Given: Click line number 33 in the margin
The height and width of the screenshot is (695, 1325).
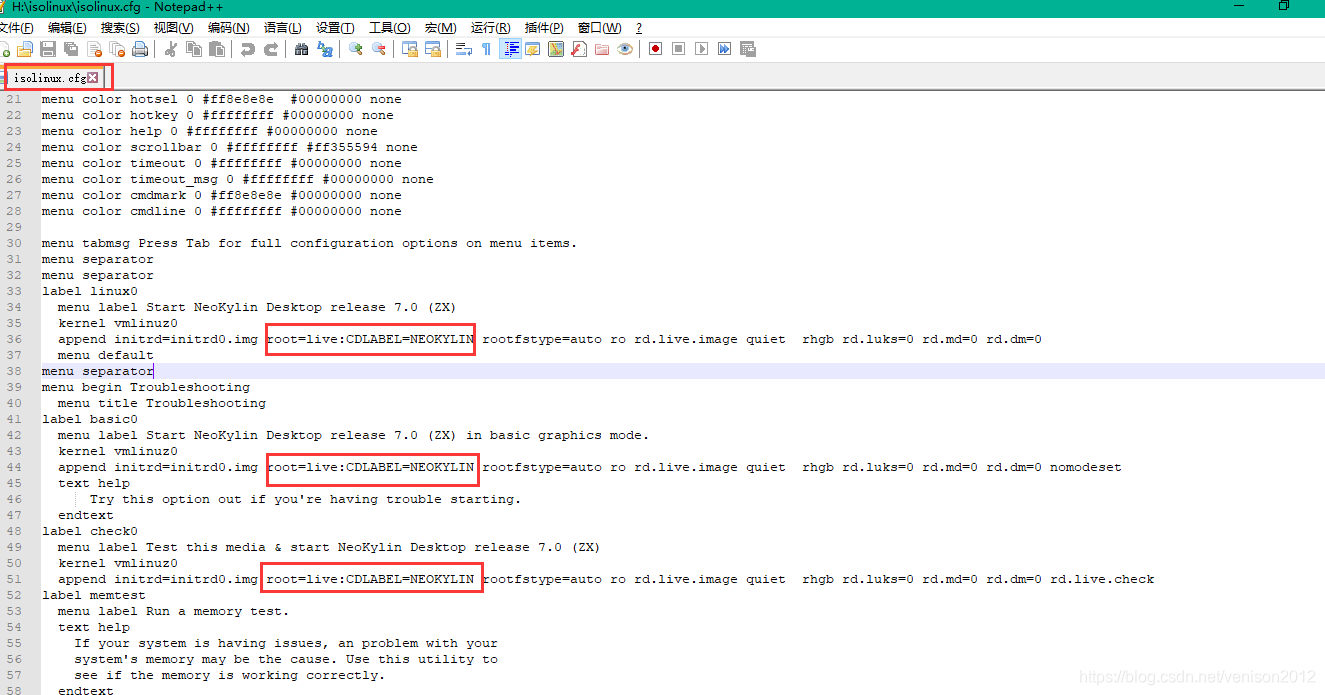Looking at the screenshot, I should click(x=13, y=291).
